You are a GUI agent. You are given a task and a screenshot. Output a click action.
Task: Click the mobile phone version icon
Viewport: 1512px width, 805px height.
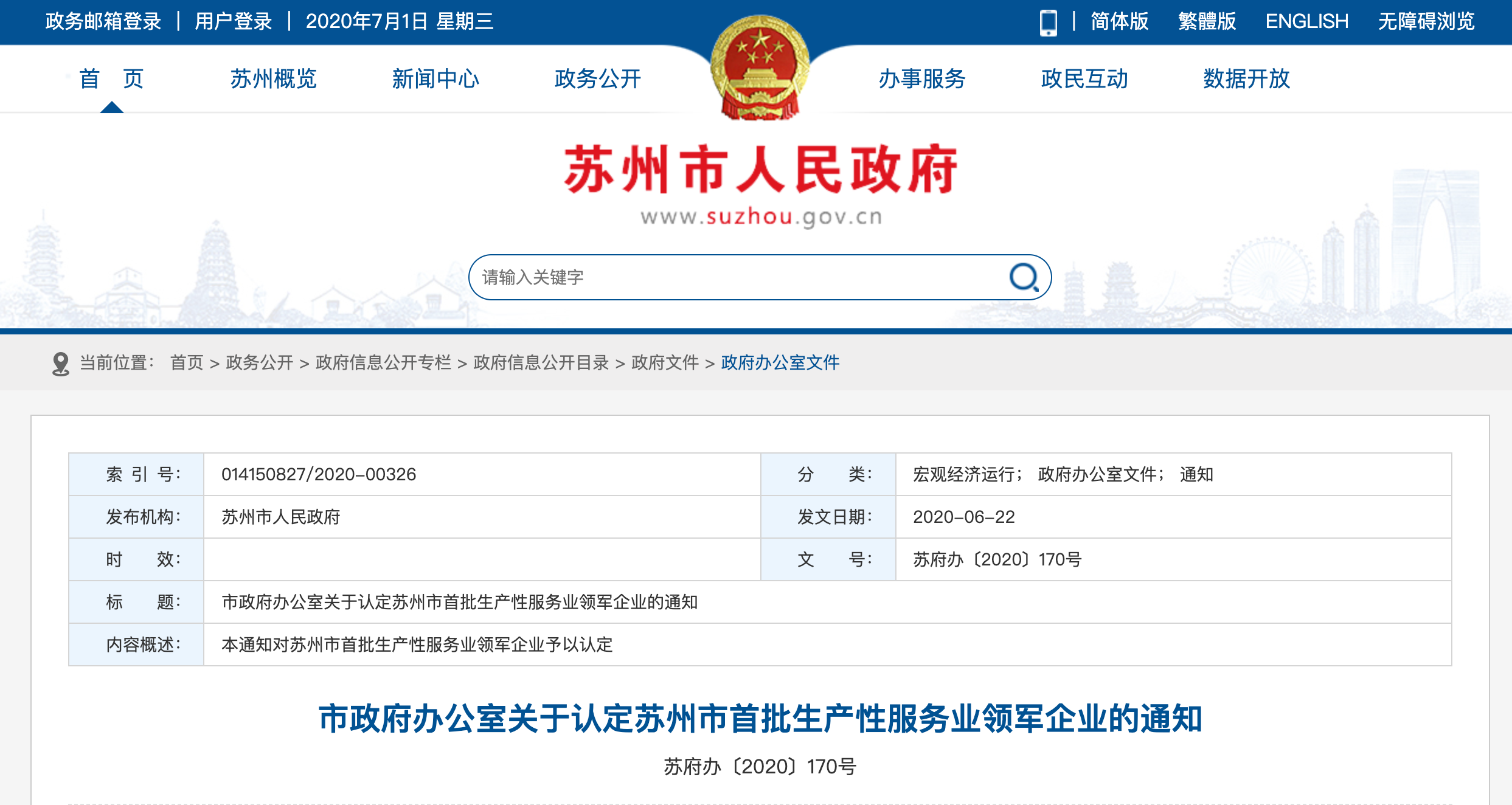[x=1048, y=23]
